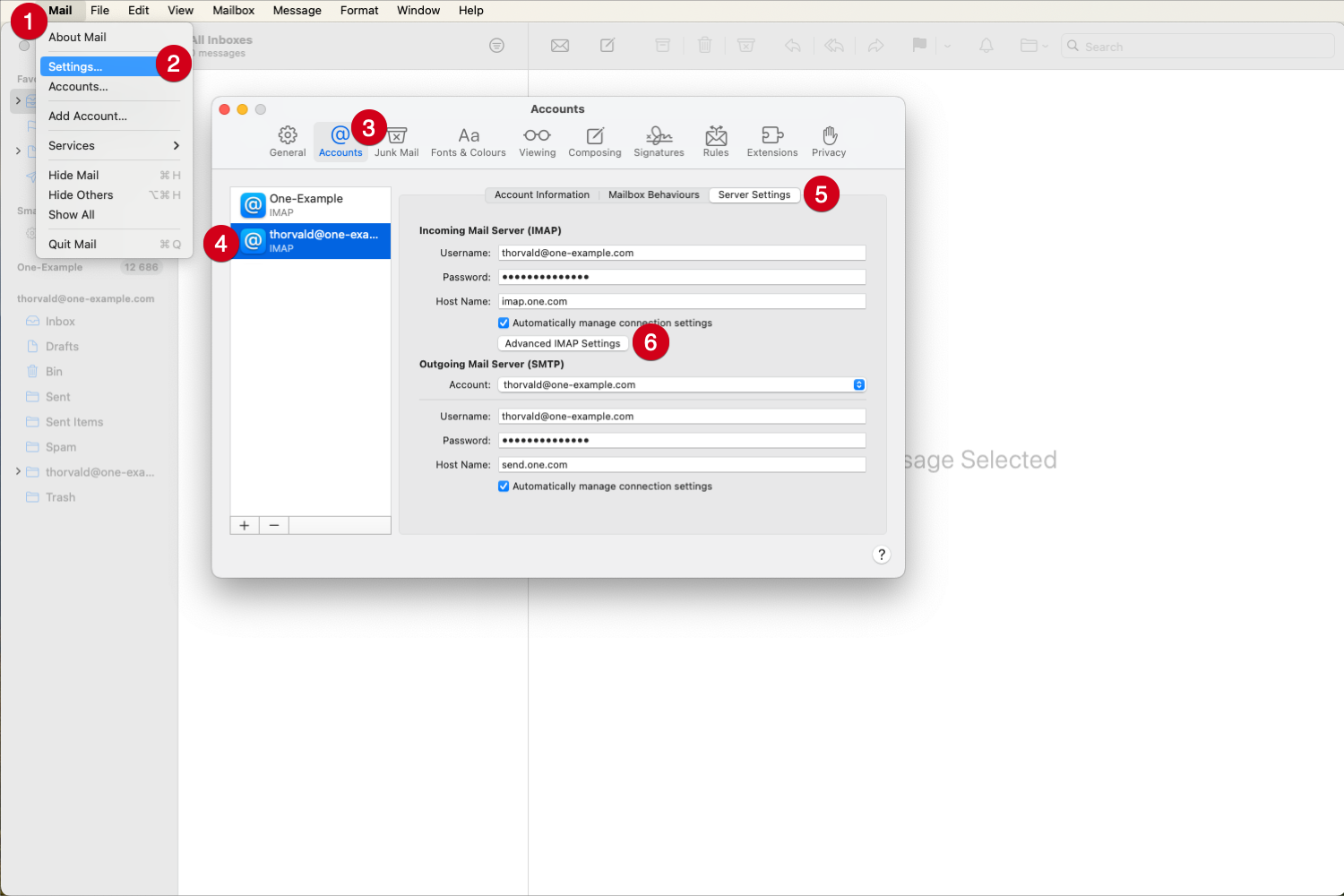Disable automatic IMAP connection settings management
The height and width of the screenshot is (896, 1344).
click(504, 323)
